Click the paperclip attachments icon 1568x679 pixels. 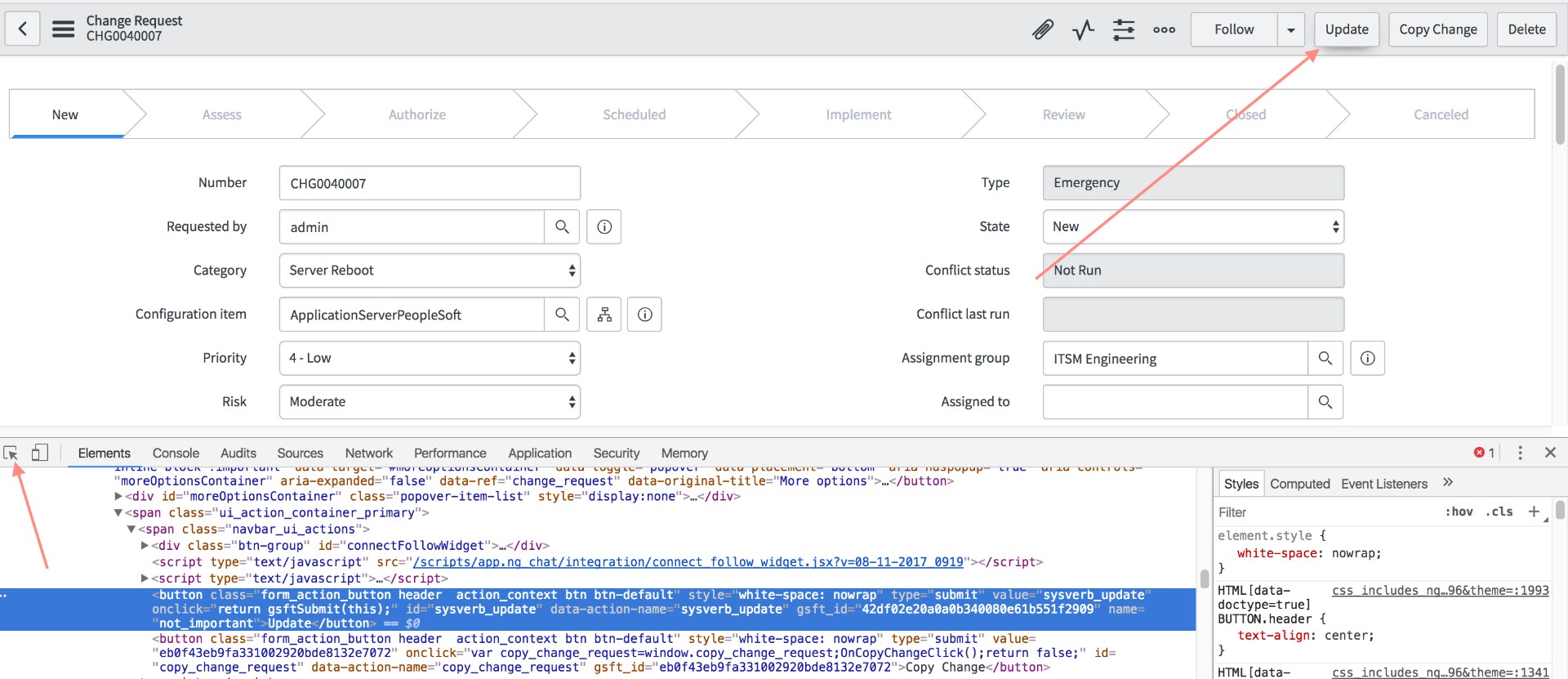(1043, 30)
